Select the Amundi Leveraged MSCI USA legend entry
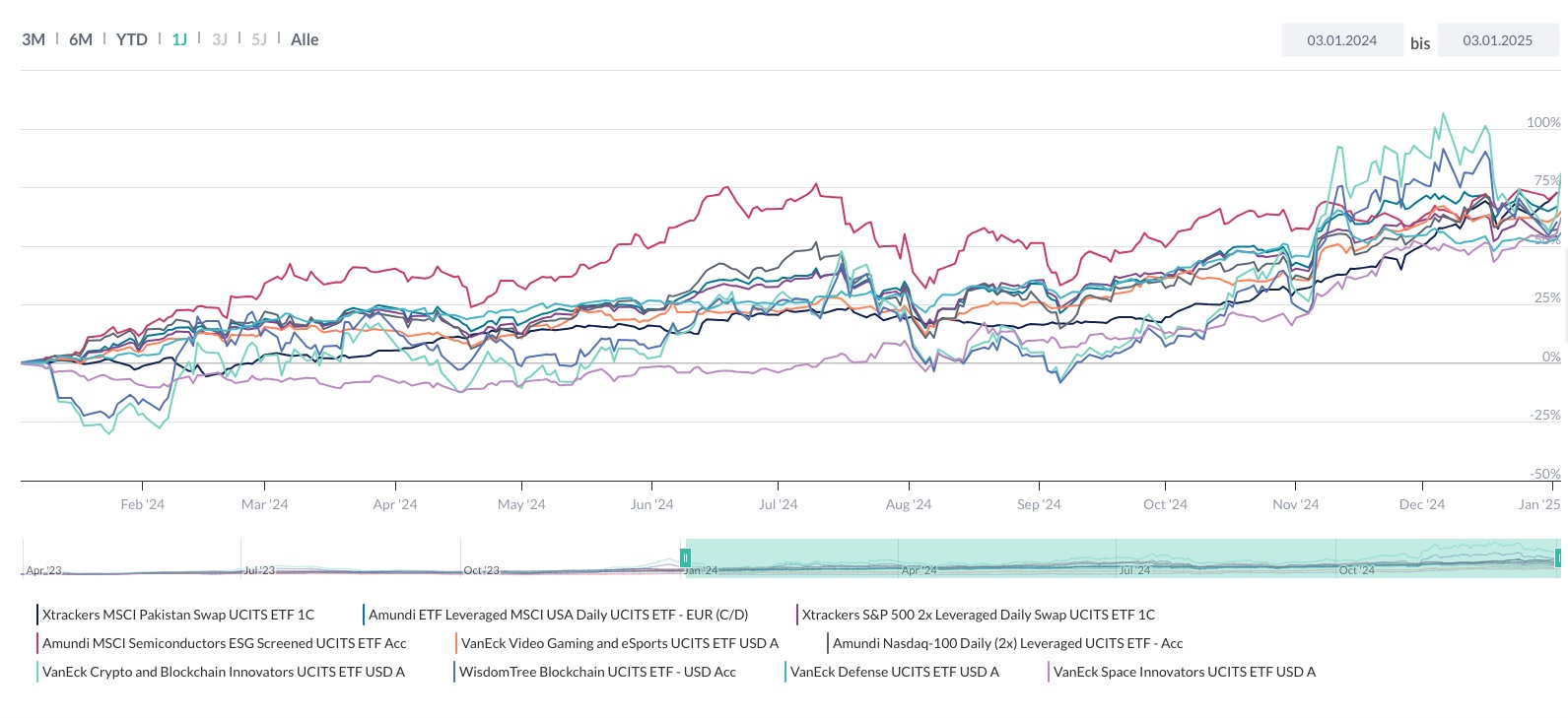The height and width of the screenshot is (718, 1568). click(x=558, y=614)
